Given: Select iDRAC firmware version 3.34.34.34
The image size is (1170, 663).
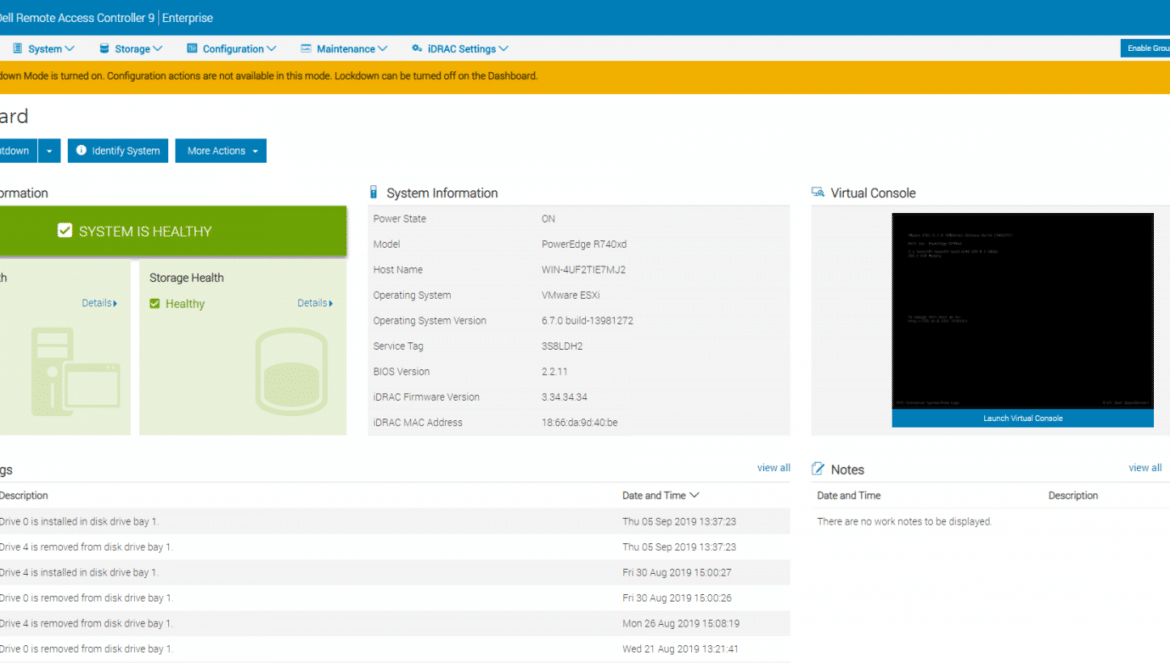Looking at the screenshot, I should (564, 397).
